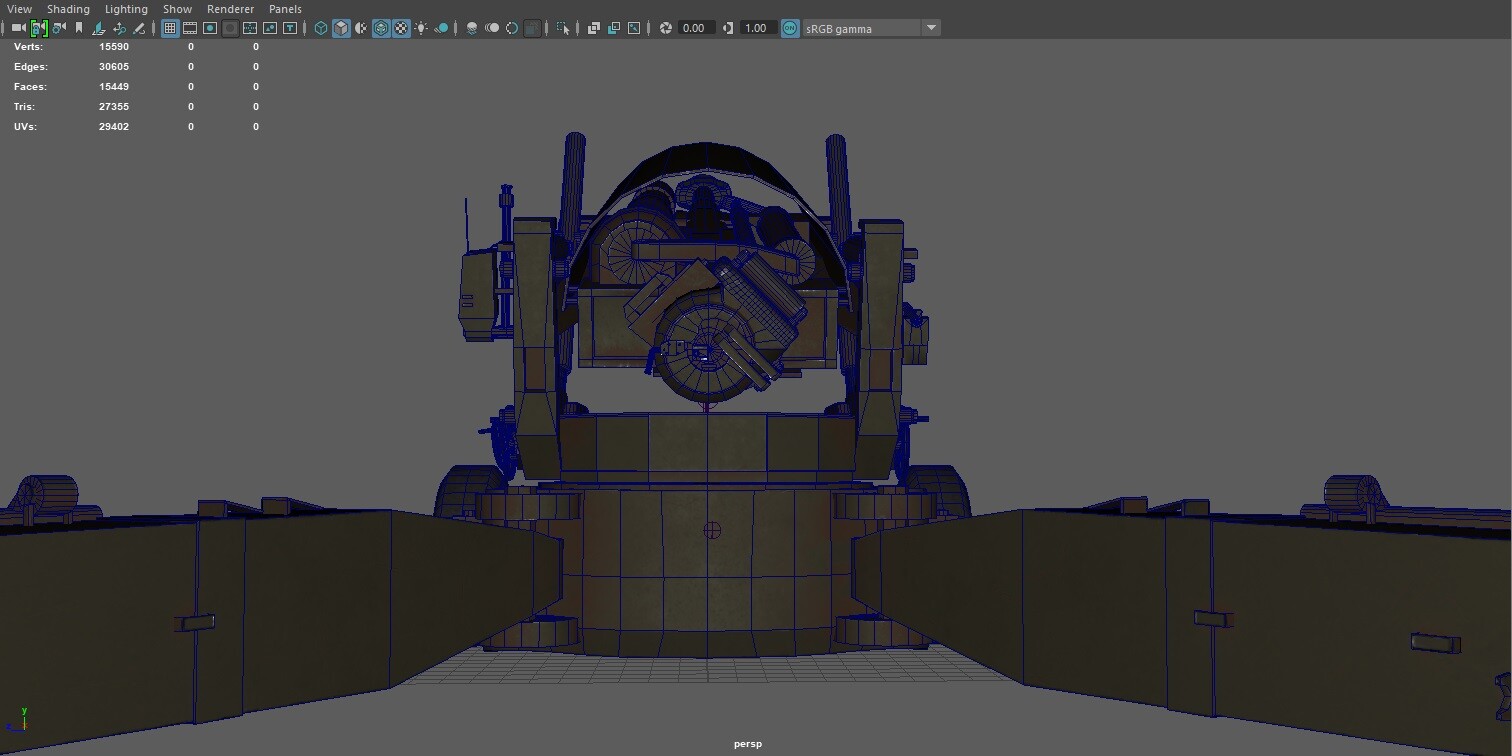The width and height of the screenshot is (1512, 756).
Task: Toggle the Lock Camera button
Action: 39,28
